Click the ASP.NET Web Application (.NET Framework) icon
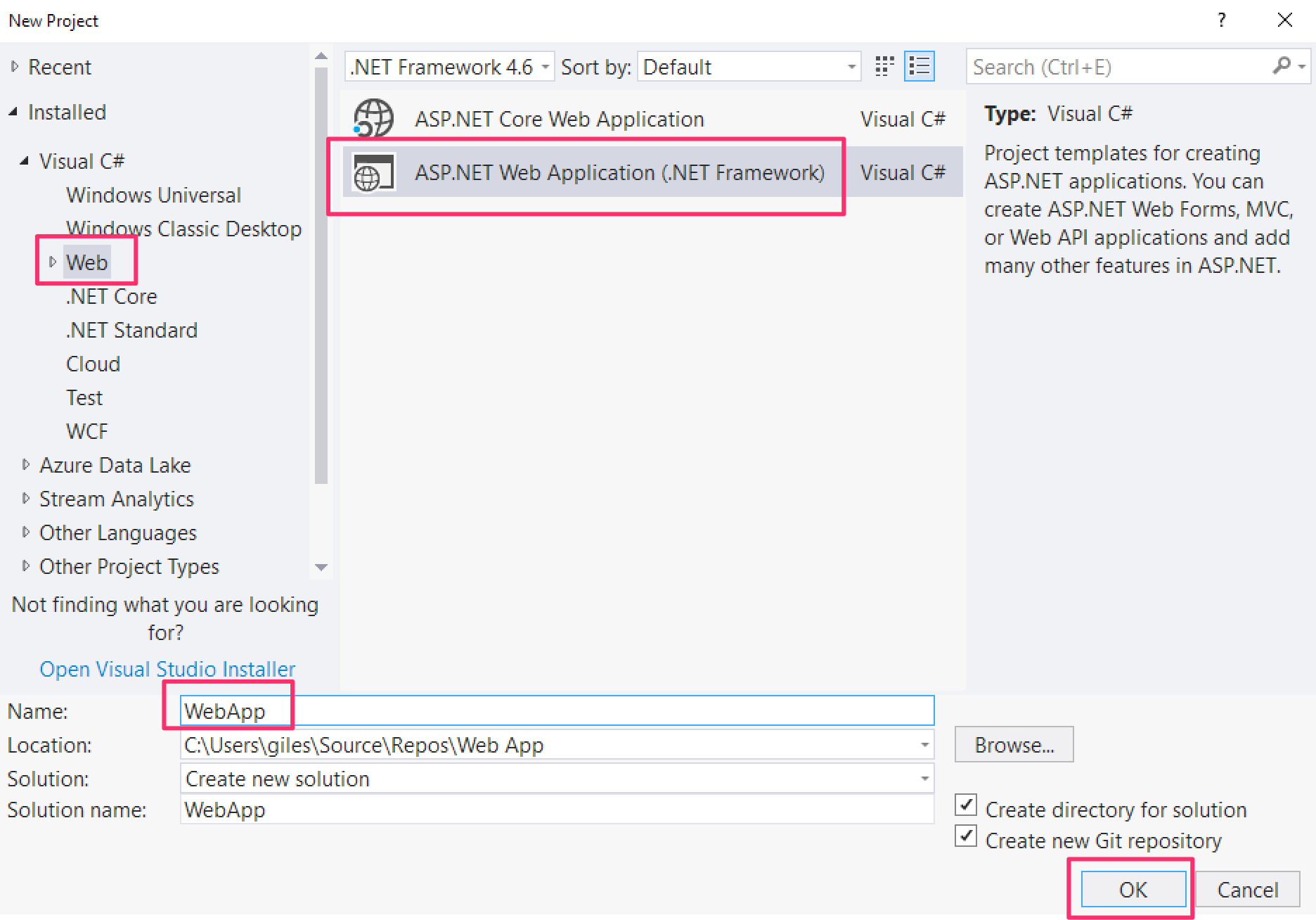 [373, 173]
